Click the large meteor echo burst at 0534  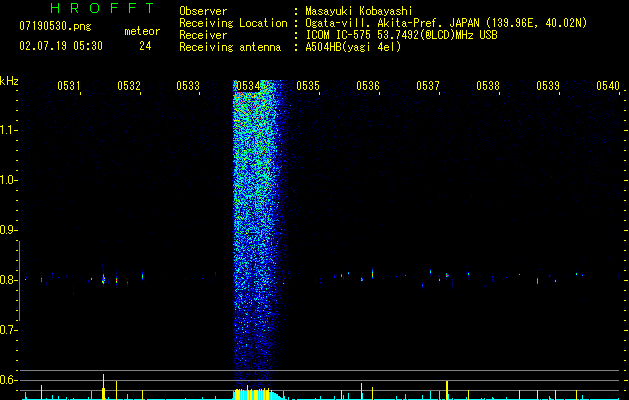pos(257,233)
